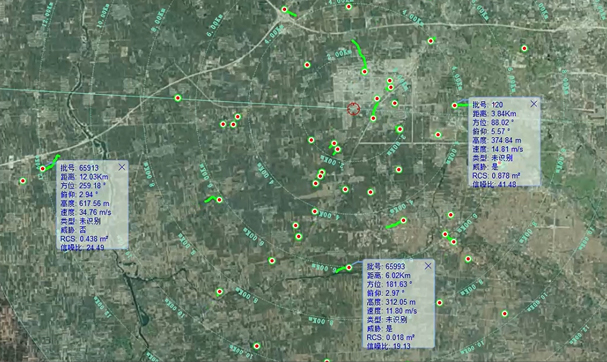The image size is (607, 362).
Task: Close the batch 65993 info popup
Action: [428, 266]
